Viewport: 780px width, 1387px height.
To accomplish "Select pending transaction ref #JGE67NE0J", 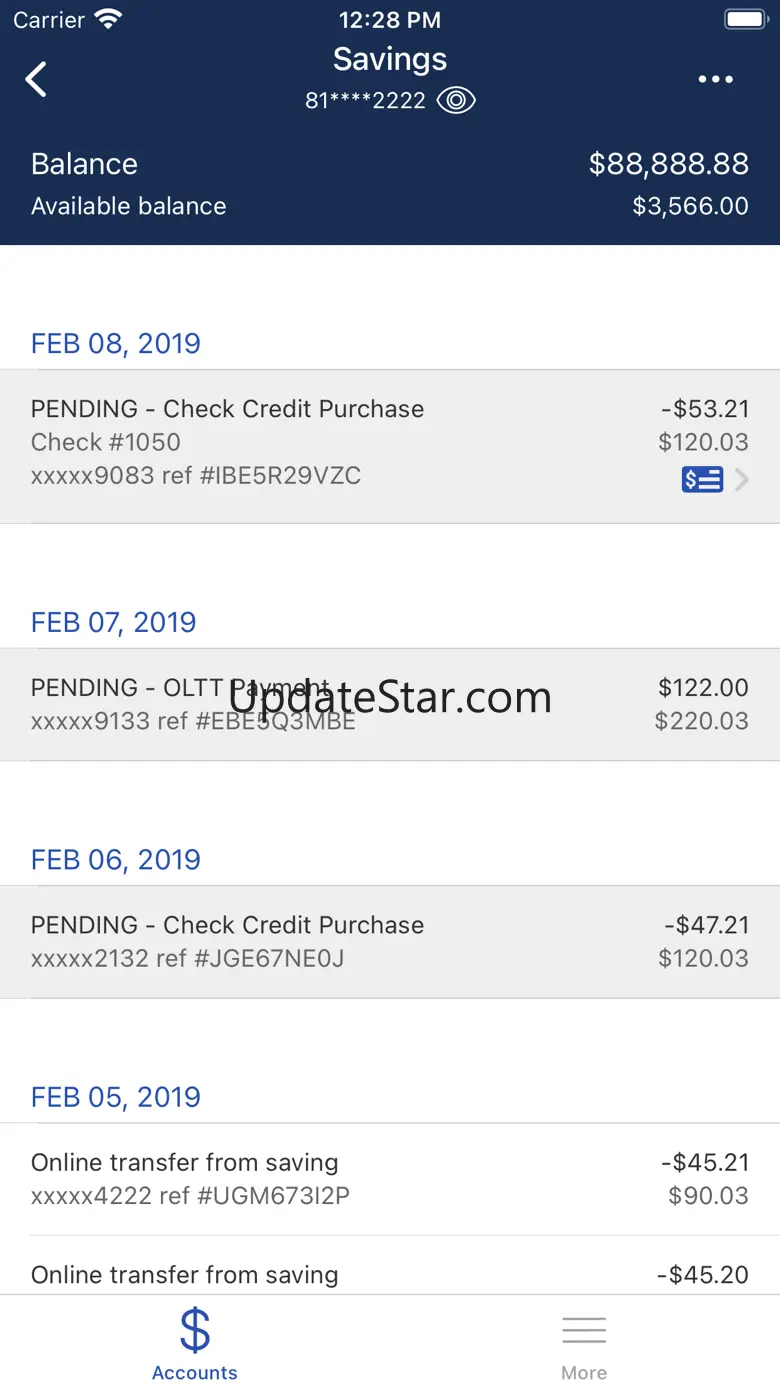I will click(x=390, y=941).
